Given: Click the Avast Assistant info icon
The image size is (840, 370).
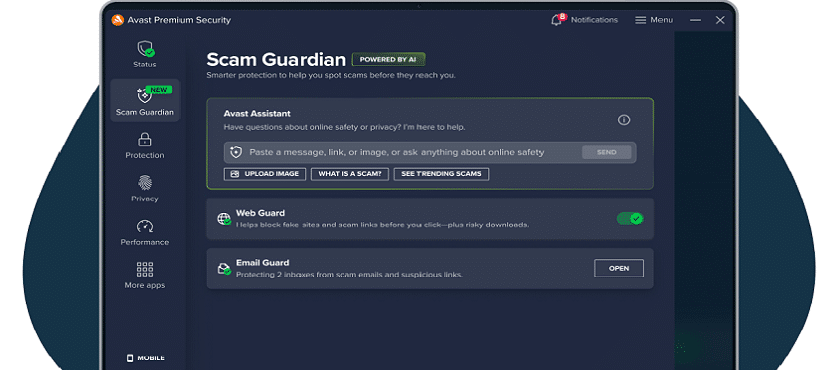Looking at the screenshot, I should pyautogui.click(x=624, y=120).
